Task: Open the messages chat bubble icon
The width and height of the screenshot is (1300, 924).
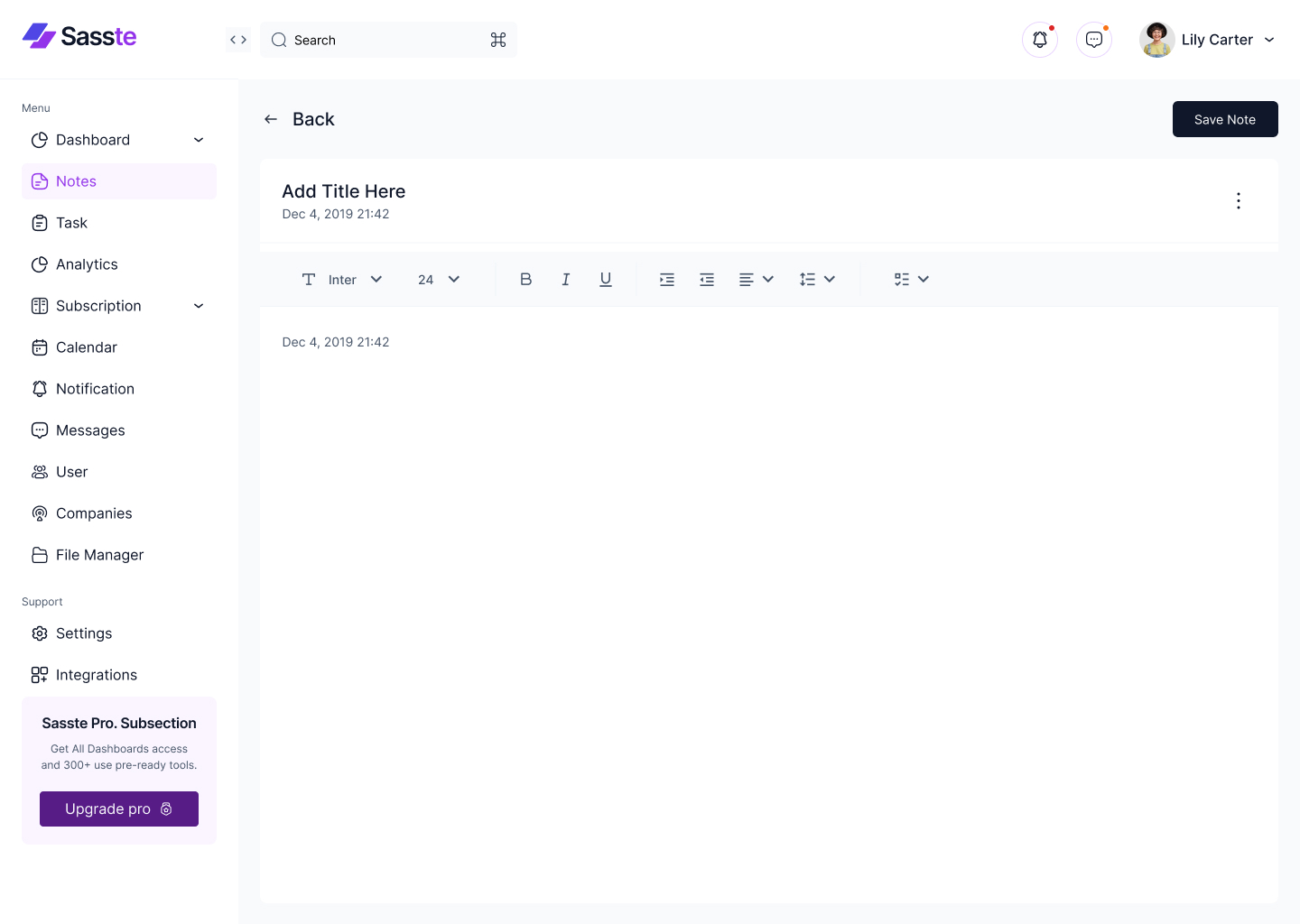Action: point(1093,40)
